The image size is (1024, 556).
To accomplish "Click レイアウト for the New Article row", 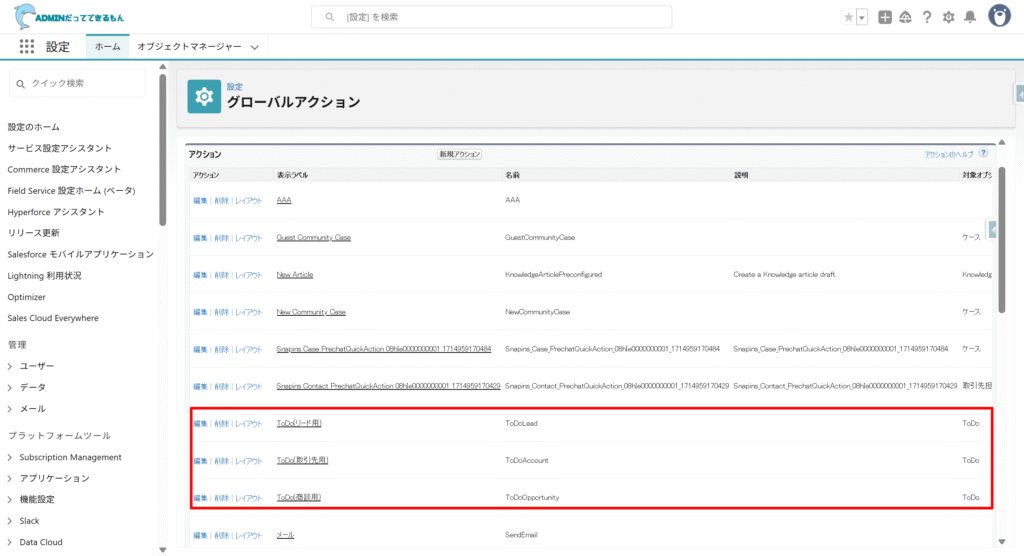I will (x=248, y=275).
